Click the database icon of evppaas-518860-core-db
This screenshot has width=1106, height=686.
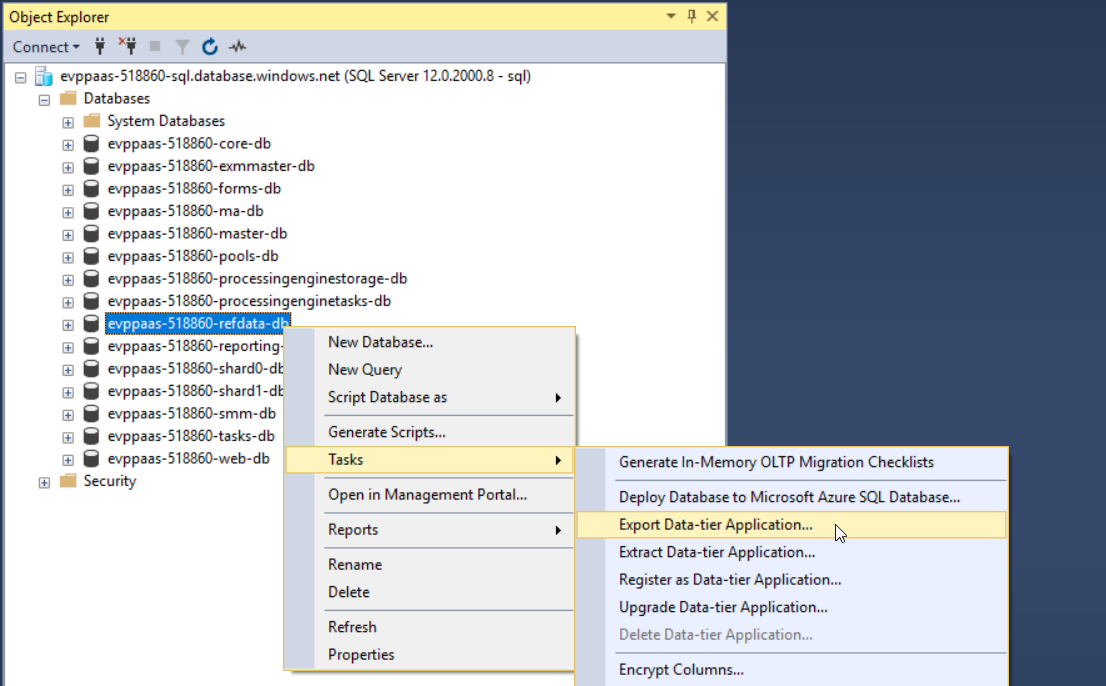pos(91,143)
